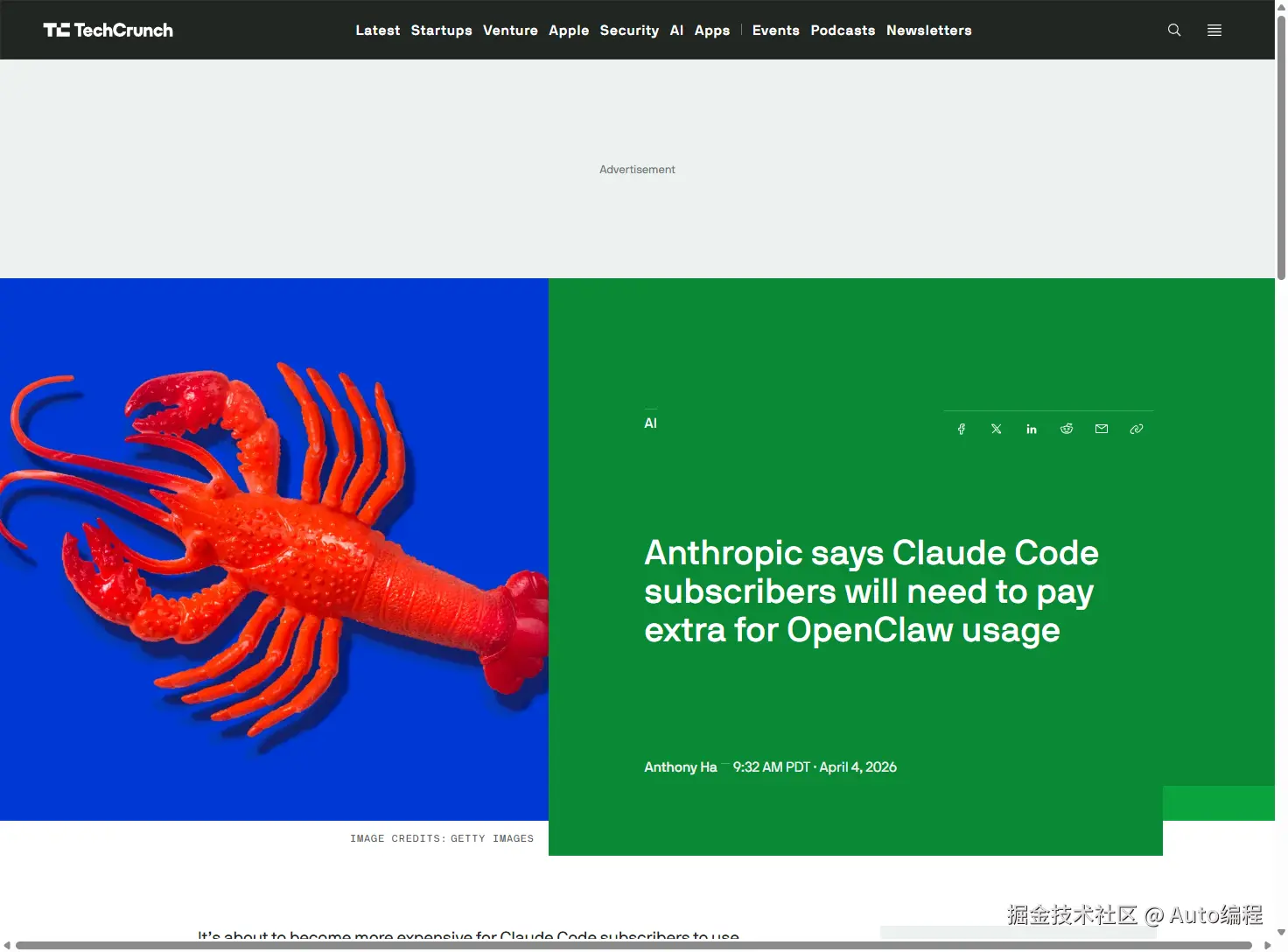Click the scroll up arrow
Image resolution: width=1288 pixels, height=952 pixels.
click(x=1281, y=6)
